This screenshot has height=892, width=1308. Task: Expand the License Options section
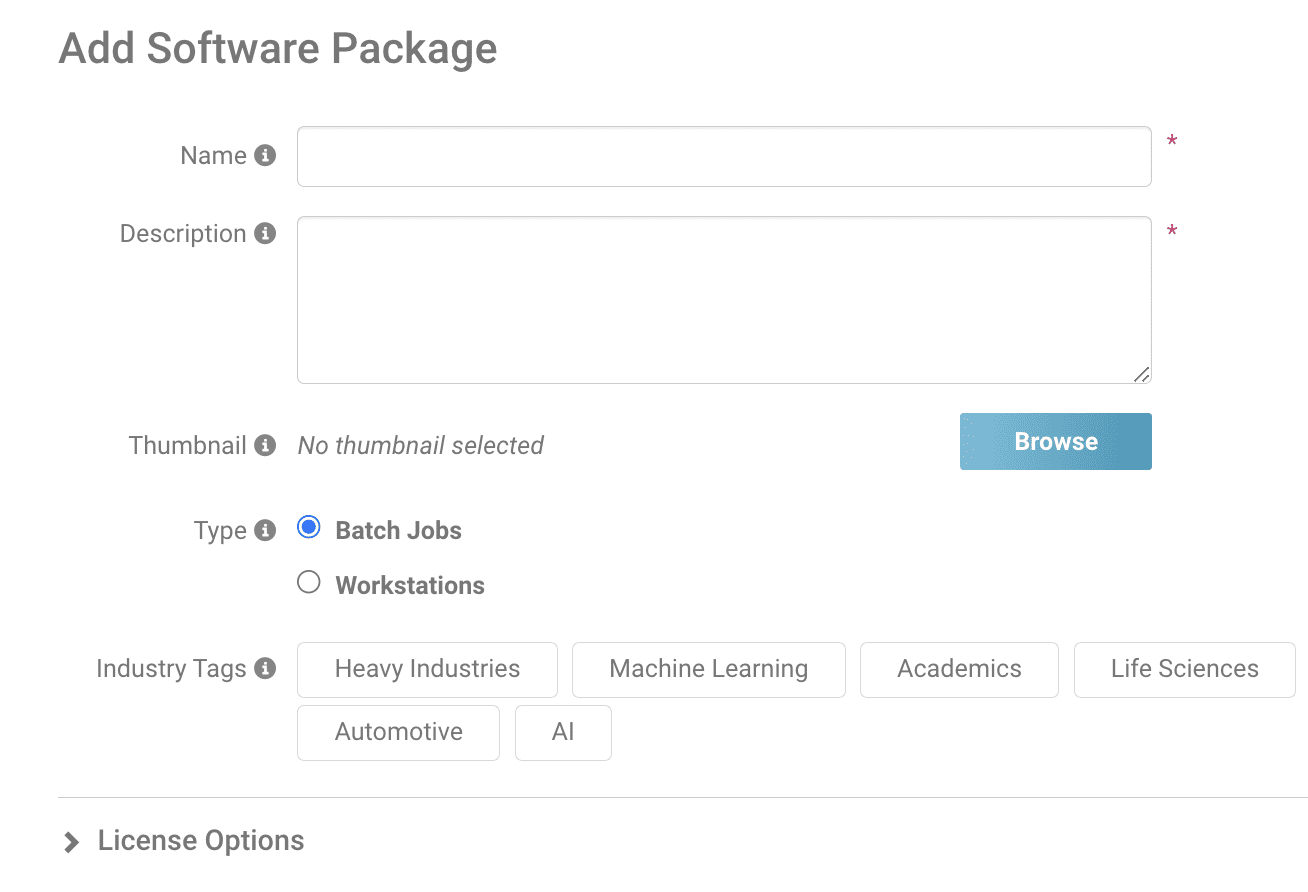click(x=200, y=840)
